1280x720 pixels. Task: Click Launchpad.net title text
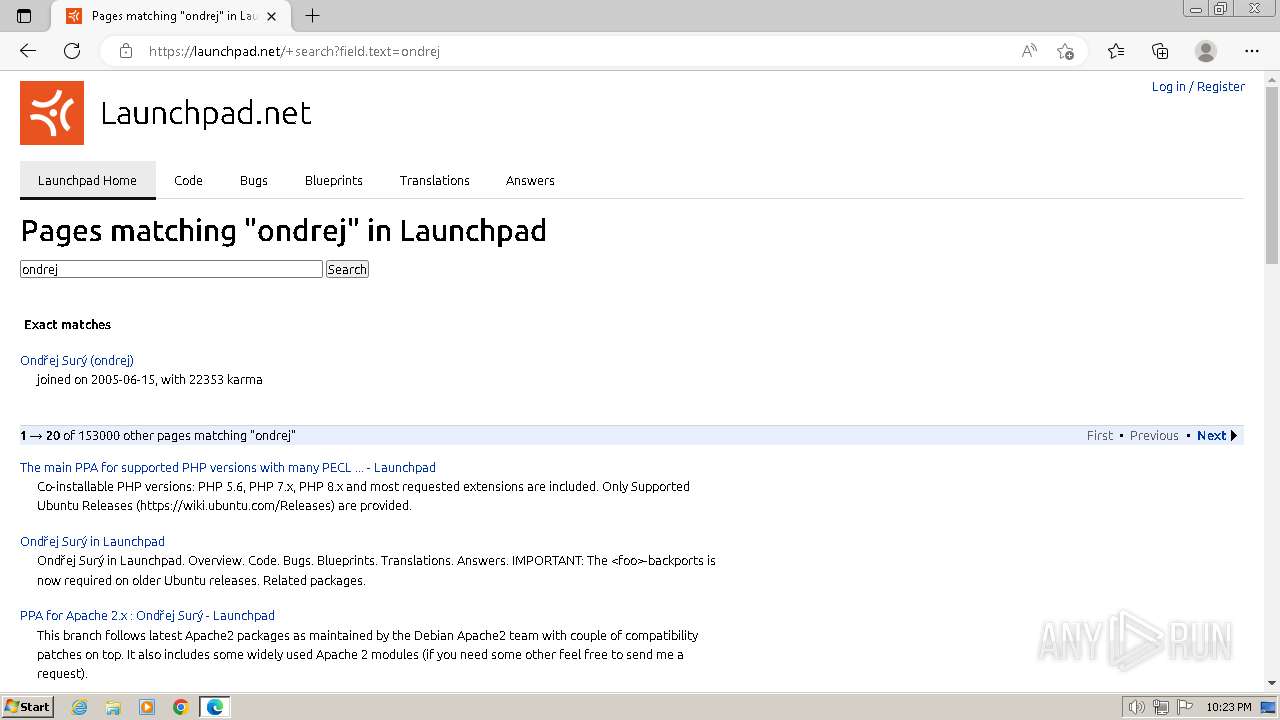click(206, 113)
